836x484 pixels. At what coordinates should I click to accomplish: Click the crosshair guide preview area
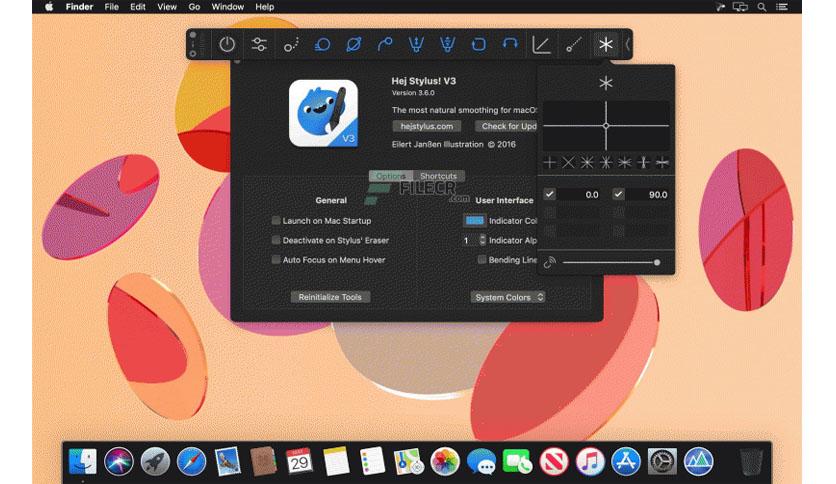tap(606, 126)
